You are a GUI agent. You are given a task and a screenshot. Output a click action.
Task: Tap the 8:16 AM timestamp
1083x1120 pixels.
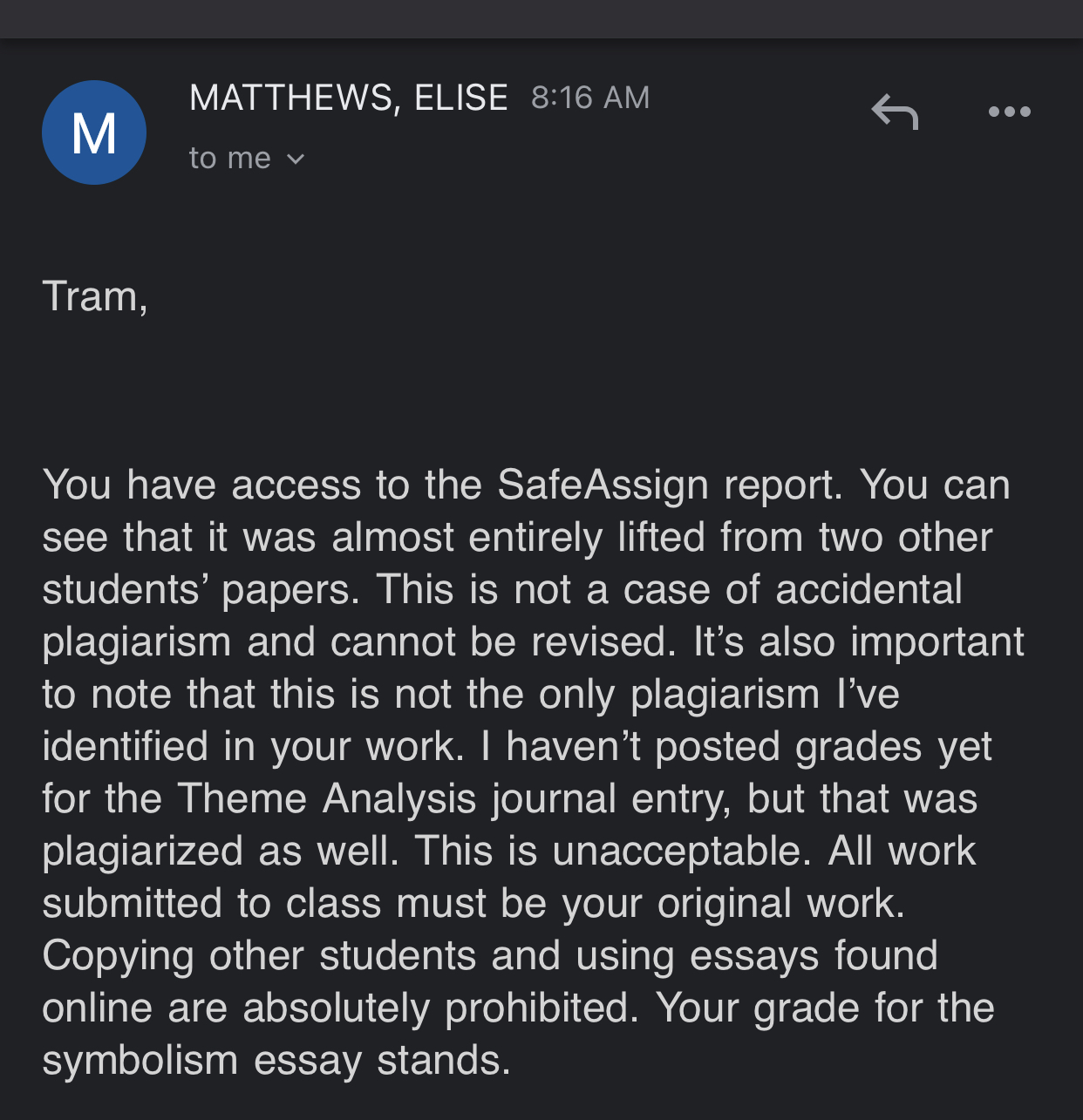point(590,98)
